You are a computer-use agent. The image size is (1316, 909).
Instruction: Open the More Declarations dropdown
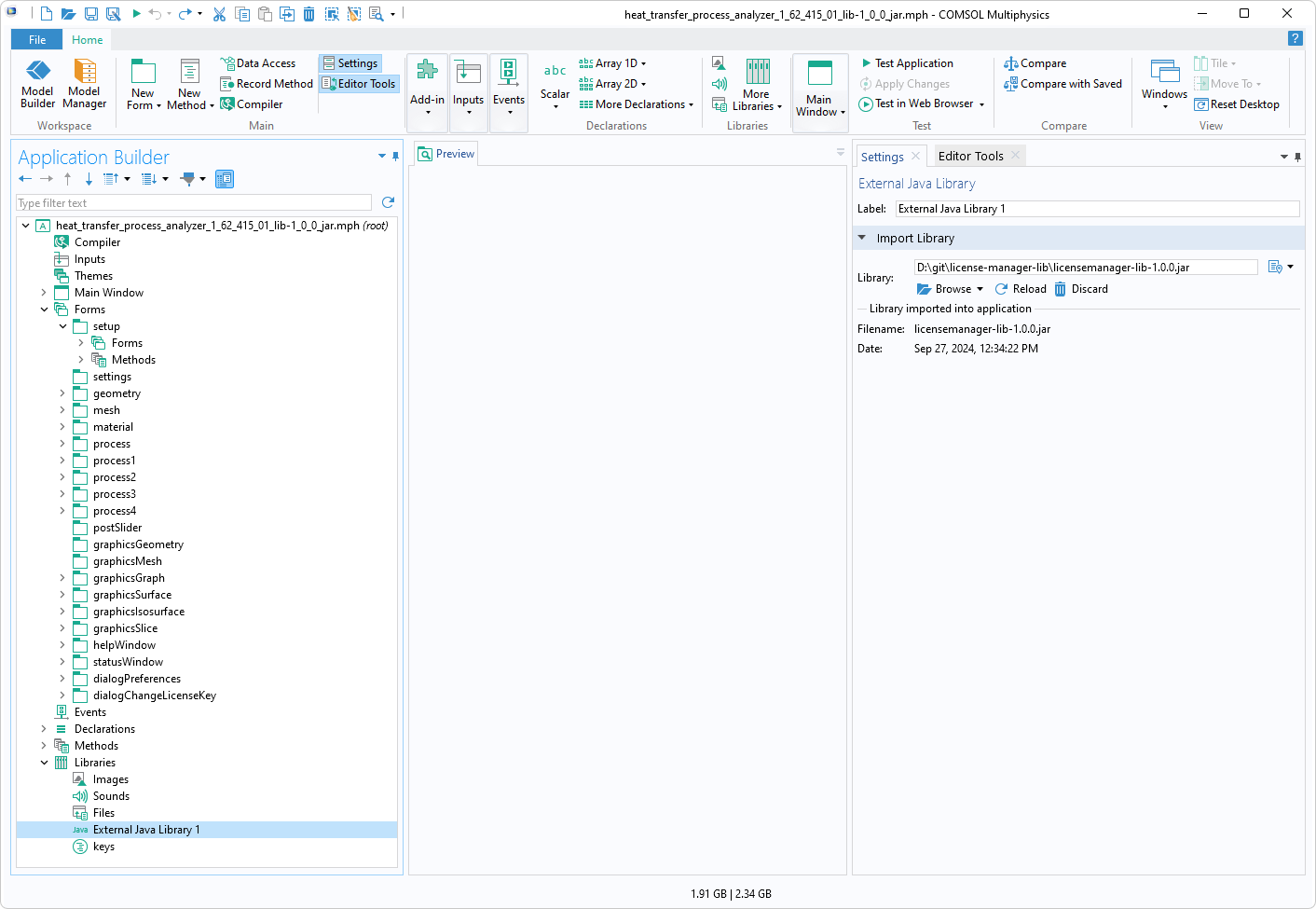pos(637,104)
